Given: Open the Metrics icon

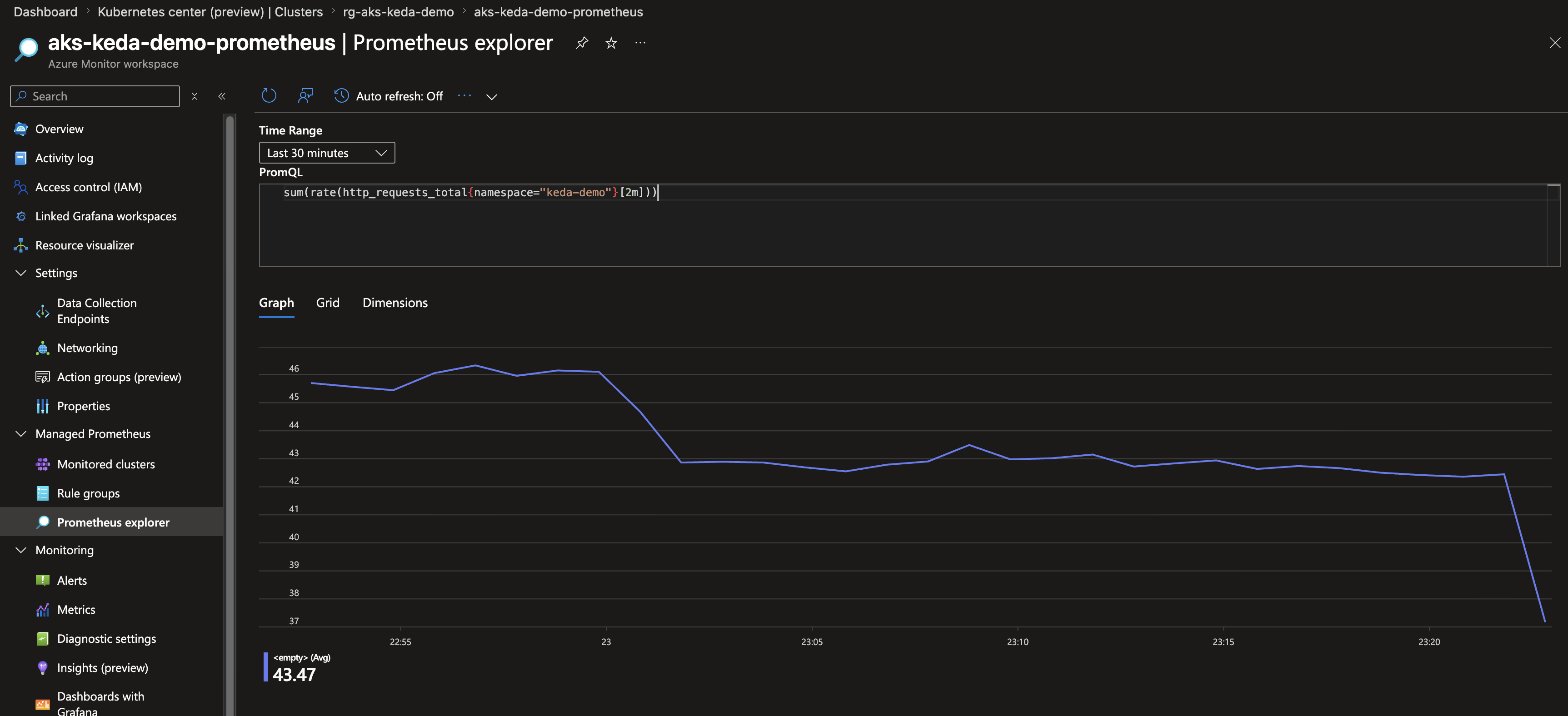Looking at the screenshot, I should pyautogui.click(x=43, y=610).
